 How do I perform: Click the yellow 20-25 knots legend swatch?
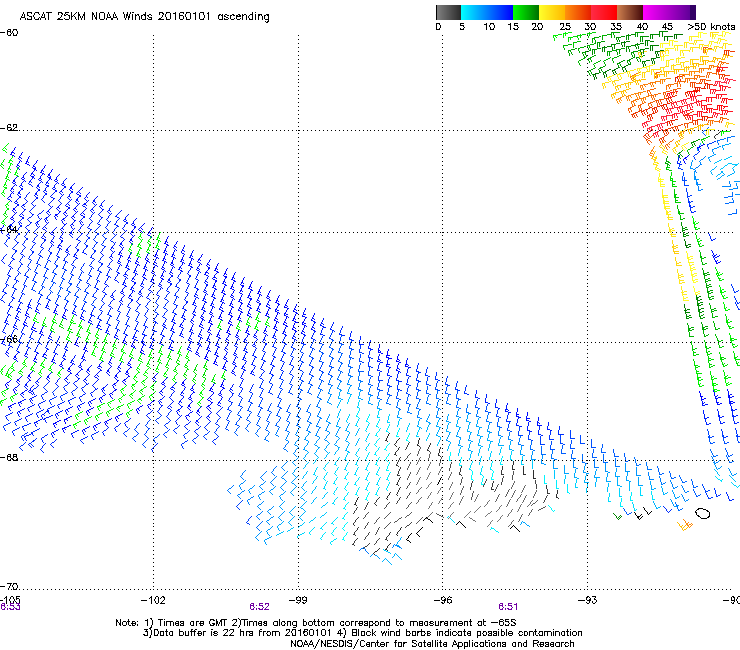click(552, 12)
